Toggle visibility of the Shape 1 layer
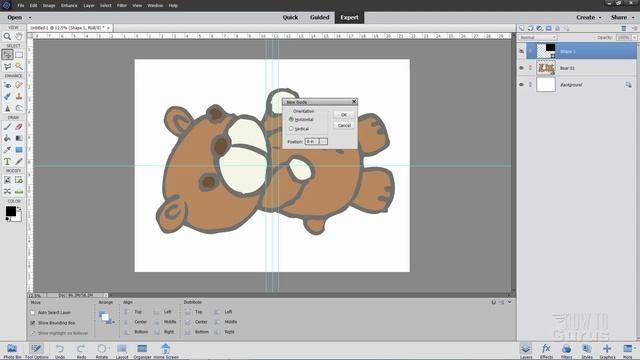 click(521, 51)
